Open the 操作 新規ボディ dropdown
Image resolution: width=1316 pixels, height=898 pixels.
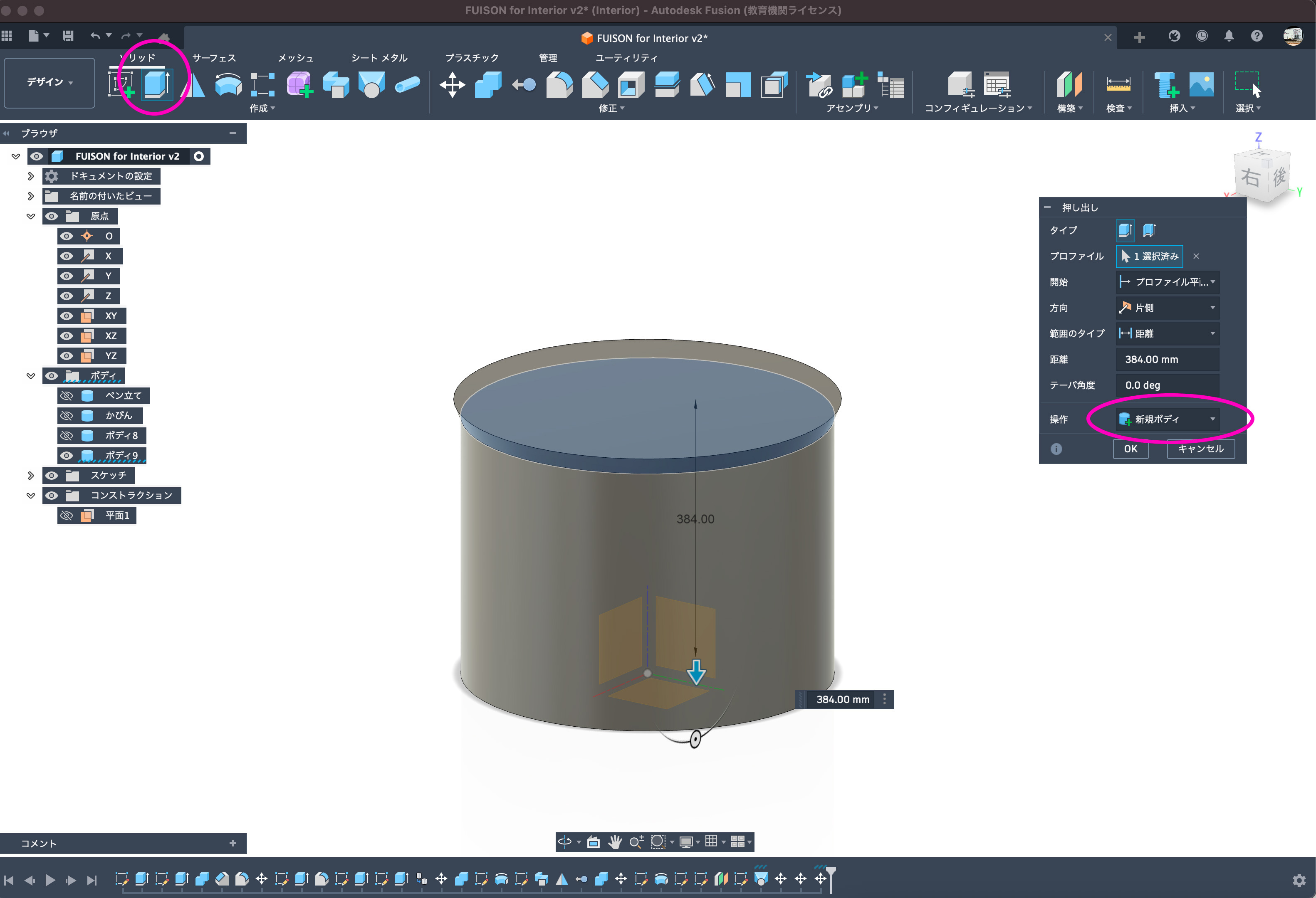[x=1167, y=419]
